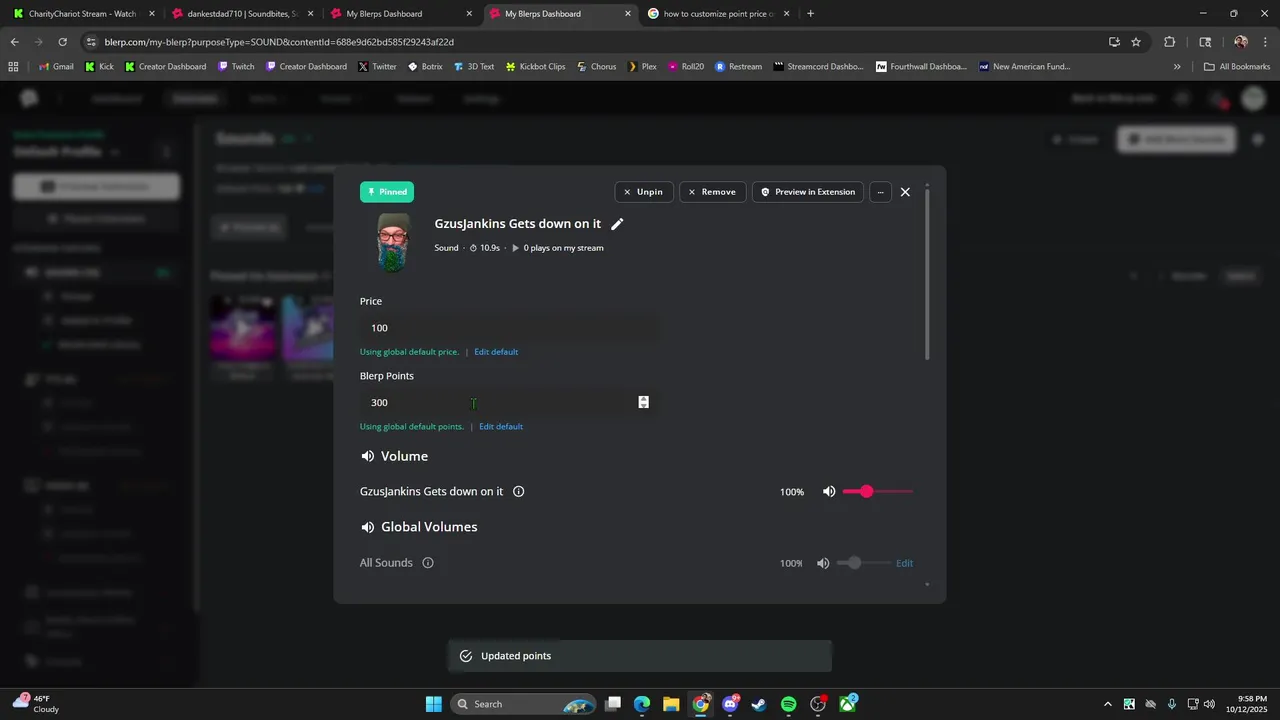Open the Twitch bookmark
Image resolution: width=1280 pixels, height=720 pixels.
pyautogui.click(x=236, y=67)
